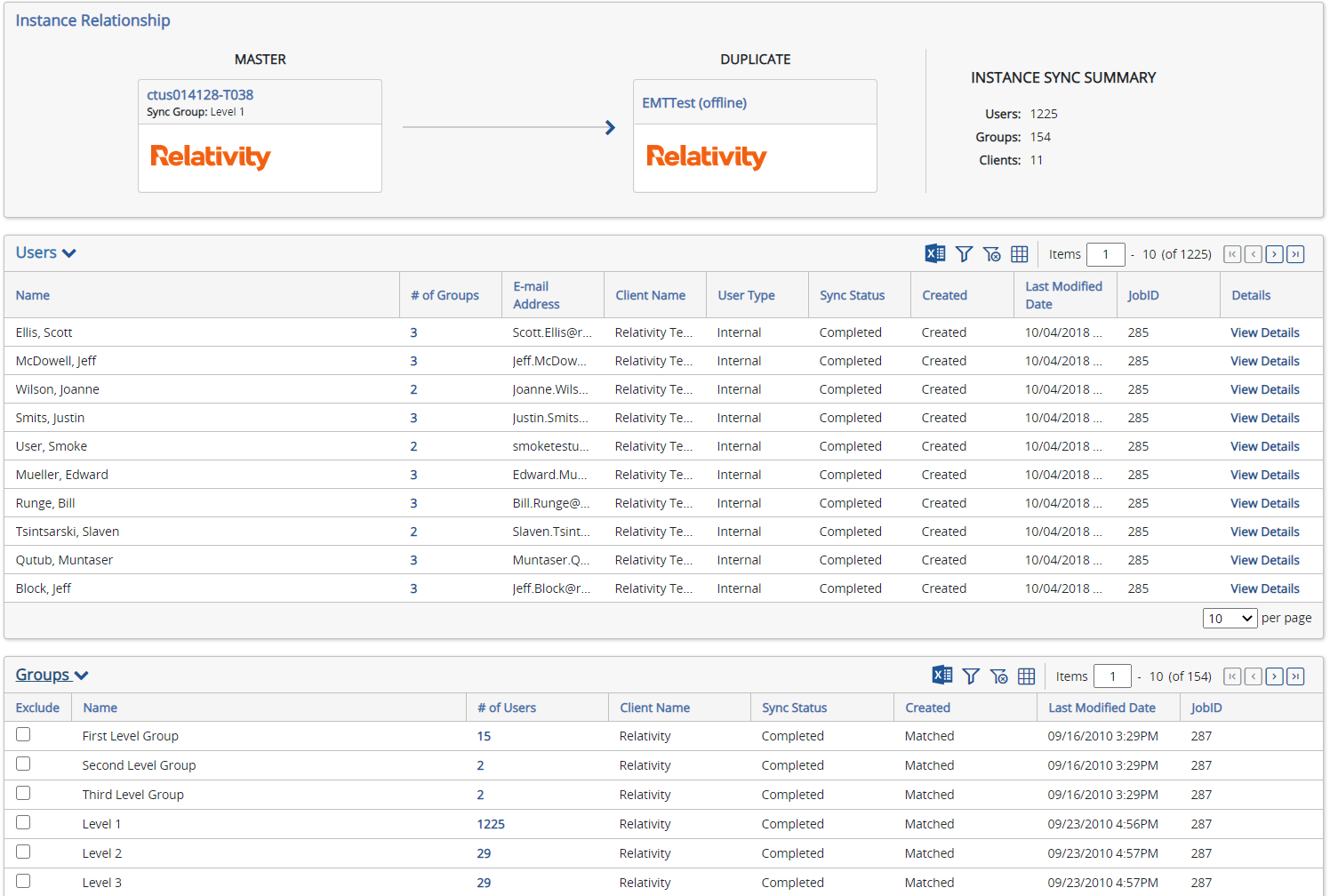The height and width of the screenshot is (896, 1330).
Task: Check Exclude for First Level Group
Action: (23, 734)
